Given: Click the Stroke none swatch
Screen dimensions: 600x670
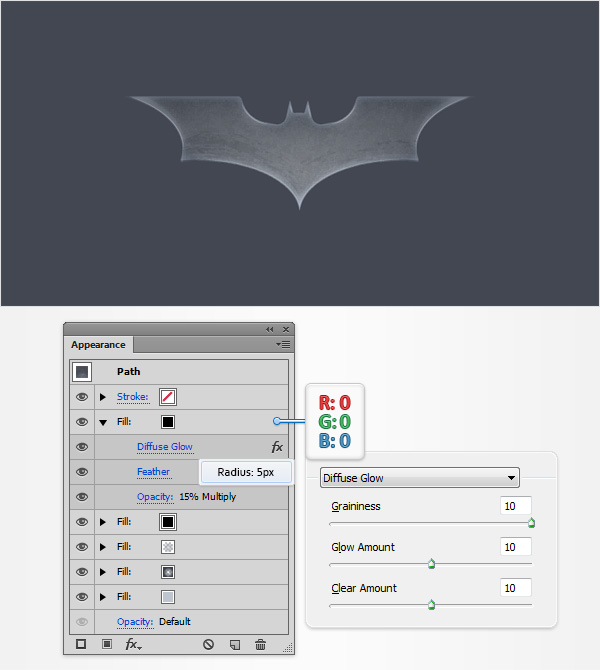Looking at the screenshot, I should (x=168, y=397).
